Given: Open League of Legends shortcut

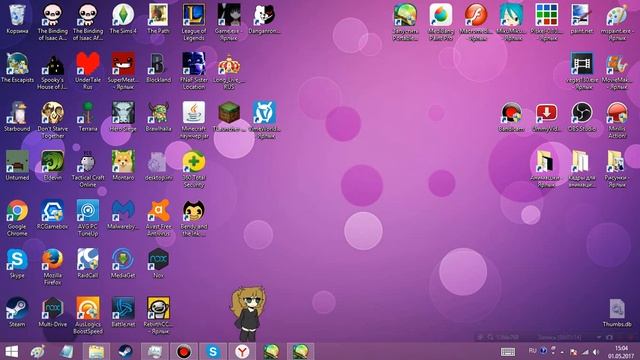Looking at the screenshot, I should coord(193,22).
